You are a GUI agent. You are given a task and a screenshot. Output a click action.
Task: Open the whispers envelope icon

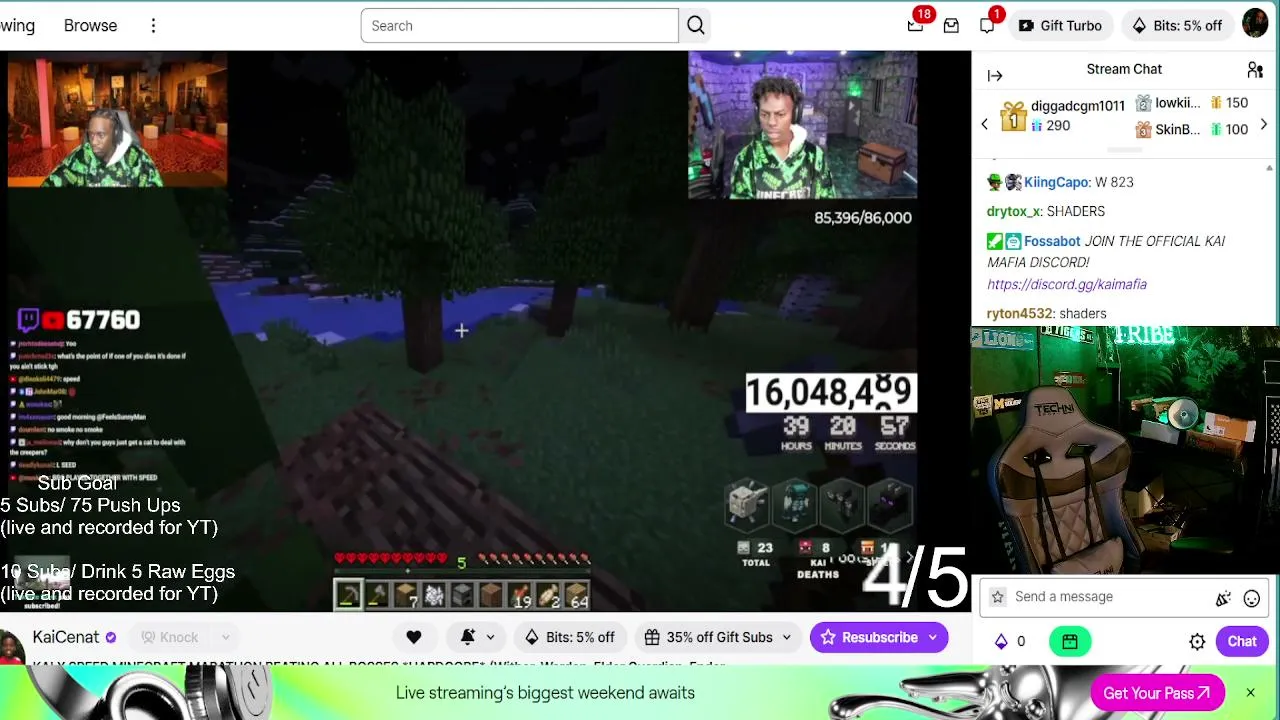point(951,26)
